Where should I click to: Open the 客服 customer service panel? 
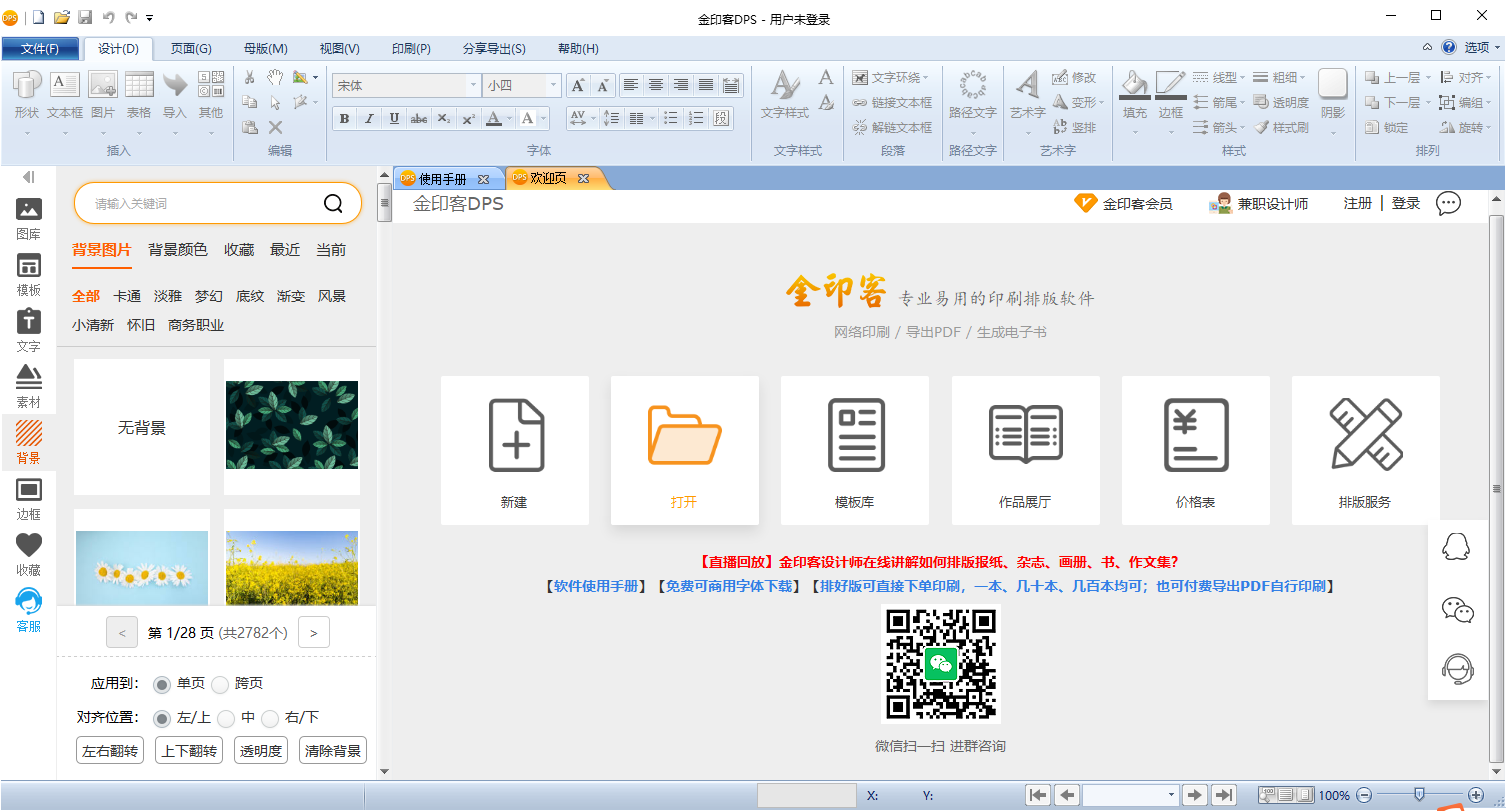click(x=28, y=610)
